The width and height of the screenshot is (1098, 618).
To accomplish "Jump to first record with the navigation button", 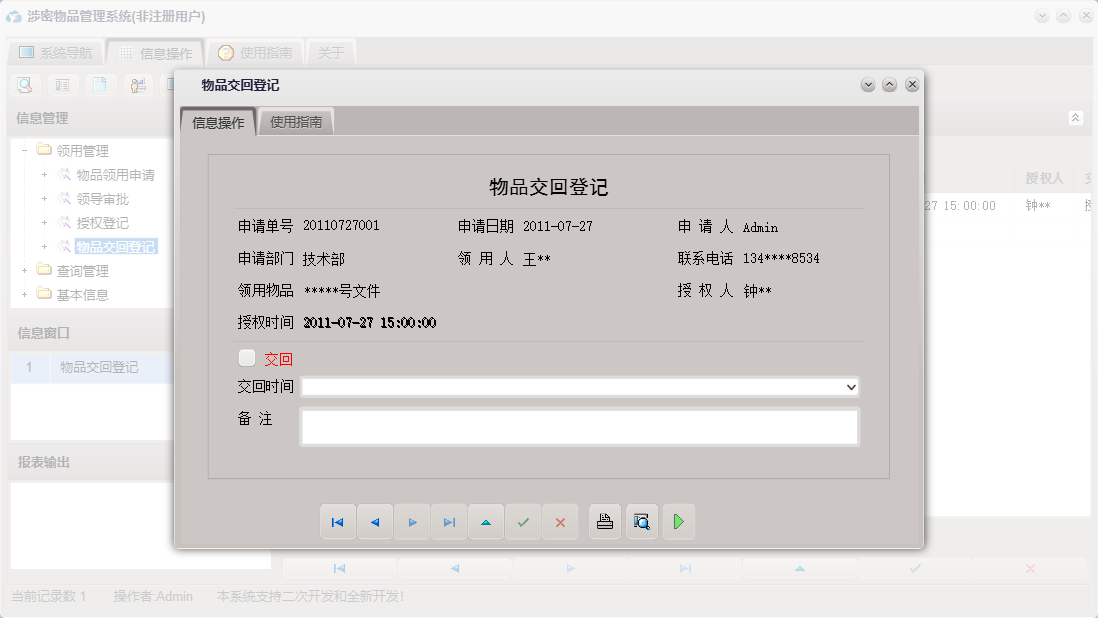I will pyautogui.click(x=338, y=521).
